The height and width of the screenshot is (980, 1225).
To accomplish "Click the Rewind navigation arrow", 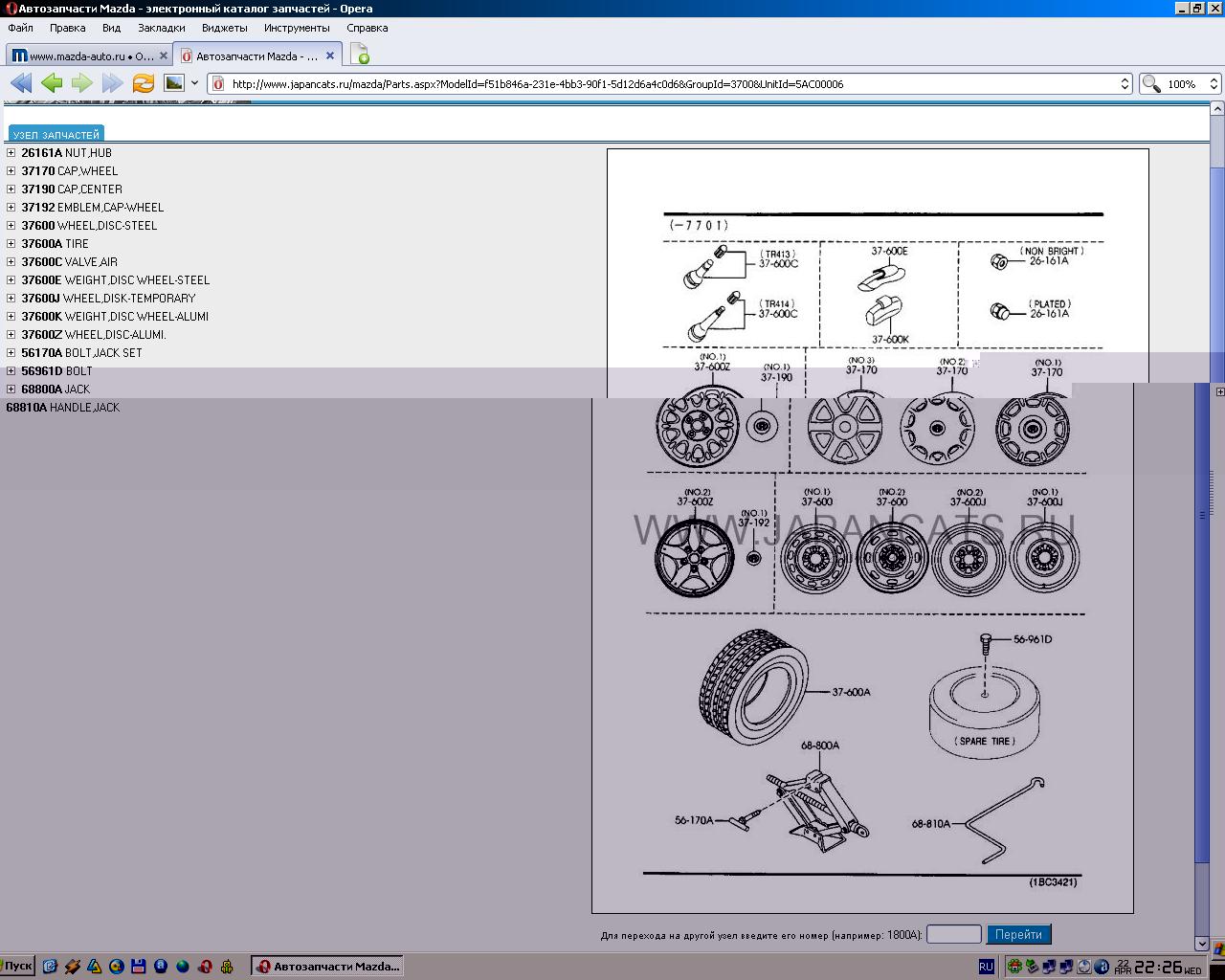I will click(x=21, y=83).
